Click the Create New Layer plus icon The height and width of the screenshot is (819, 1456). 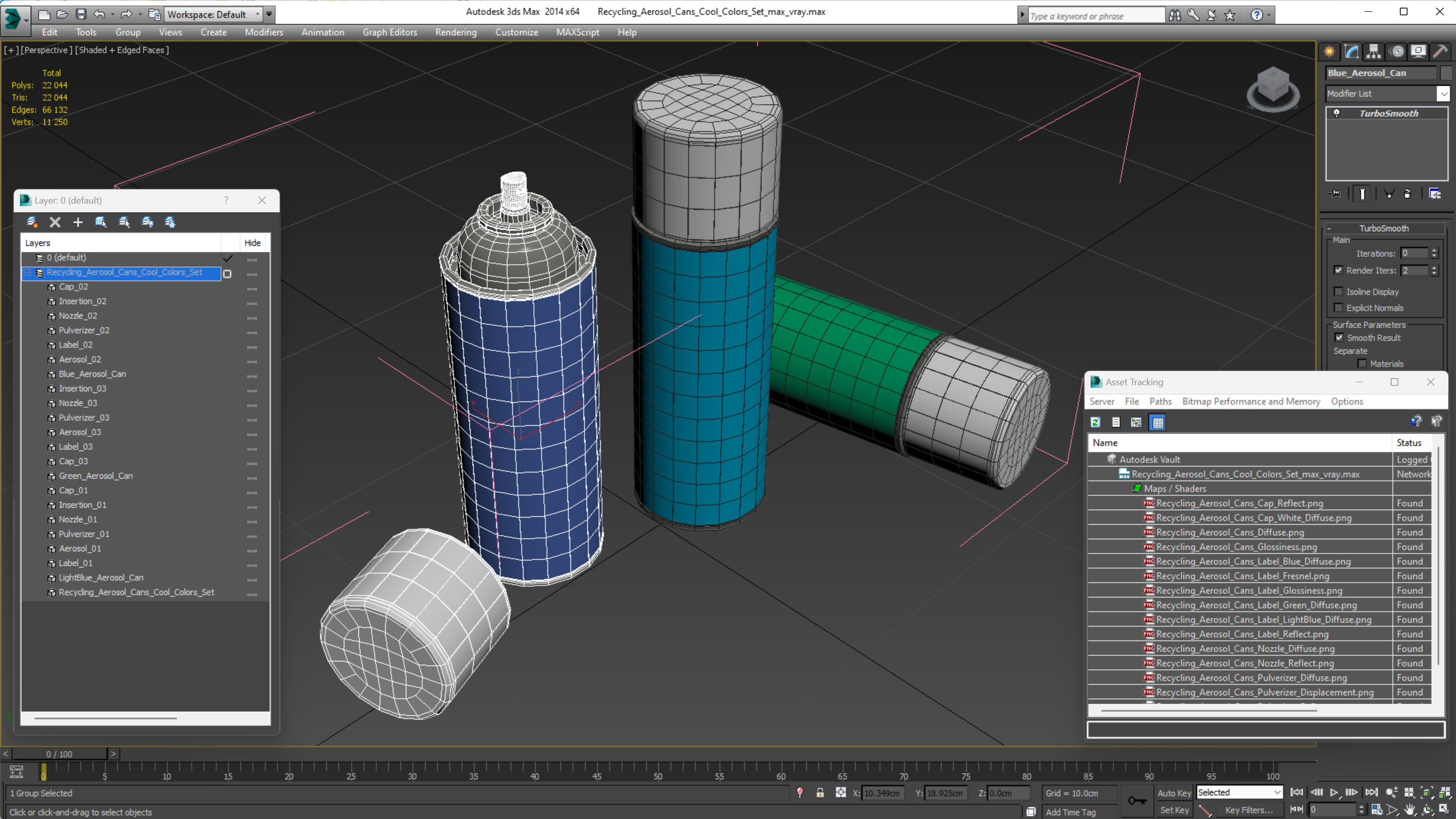[x=78, y=222]
